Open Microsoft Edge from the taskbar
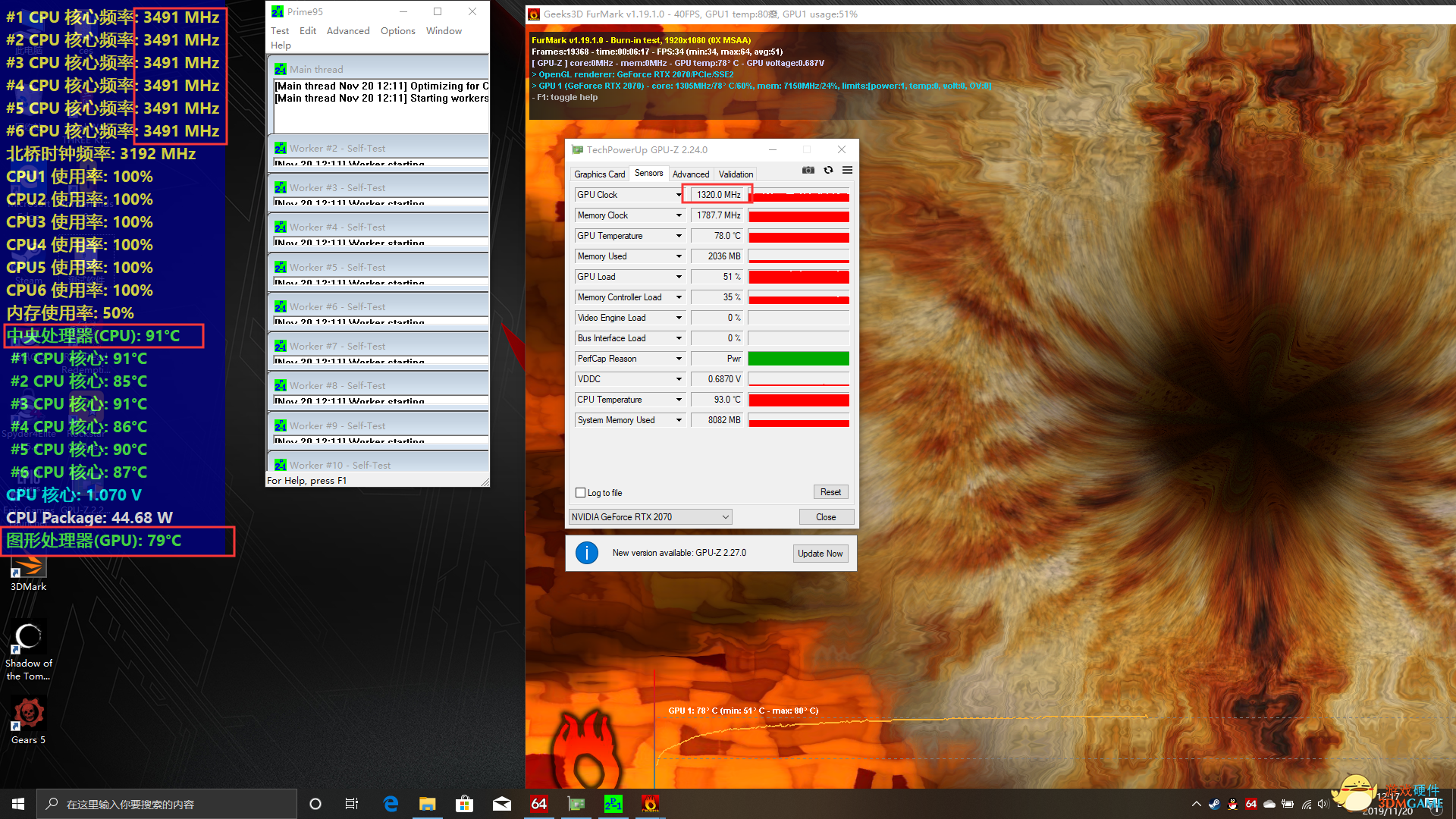Screen dimensions: 1456x819 click(391, 804)
